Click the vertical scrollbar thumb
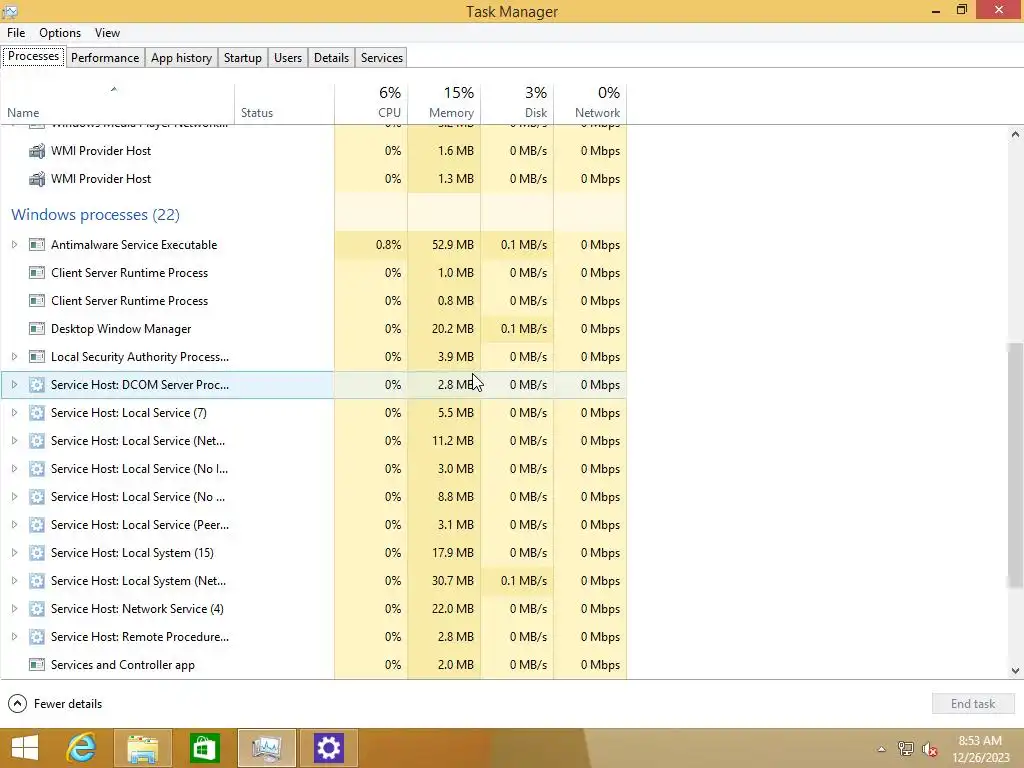Viewport: 1024px width, 768px height. point(1015,466)
